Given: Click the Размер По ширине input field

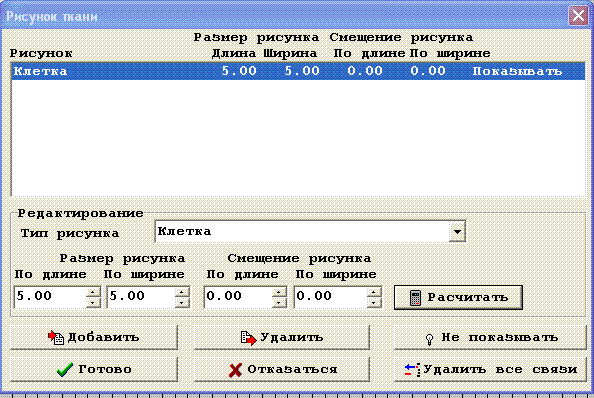Looking at the screenshot, I should click(x=142, y=297).
